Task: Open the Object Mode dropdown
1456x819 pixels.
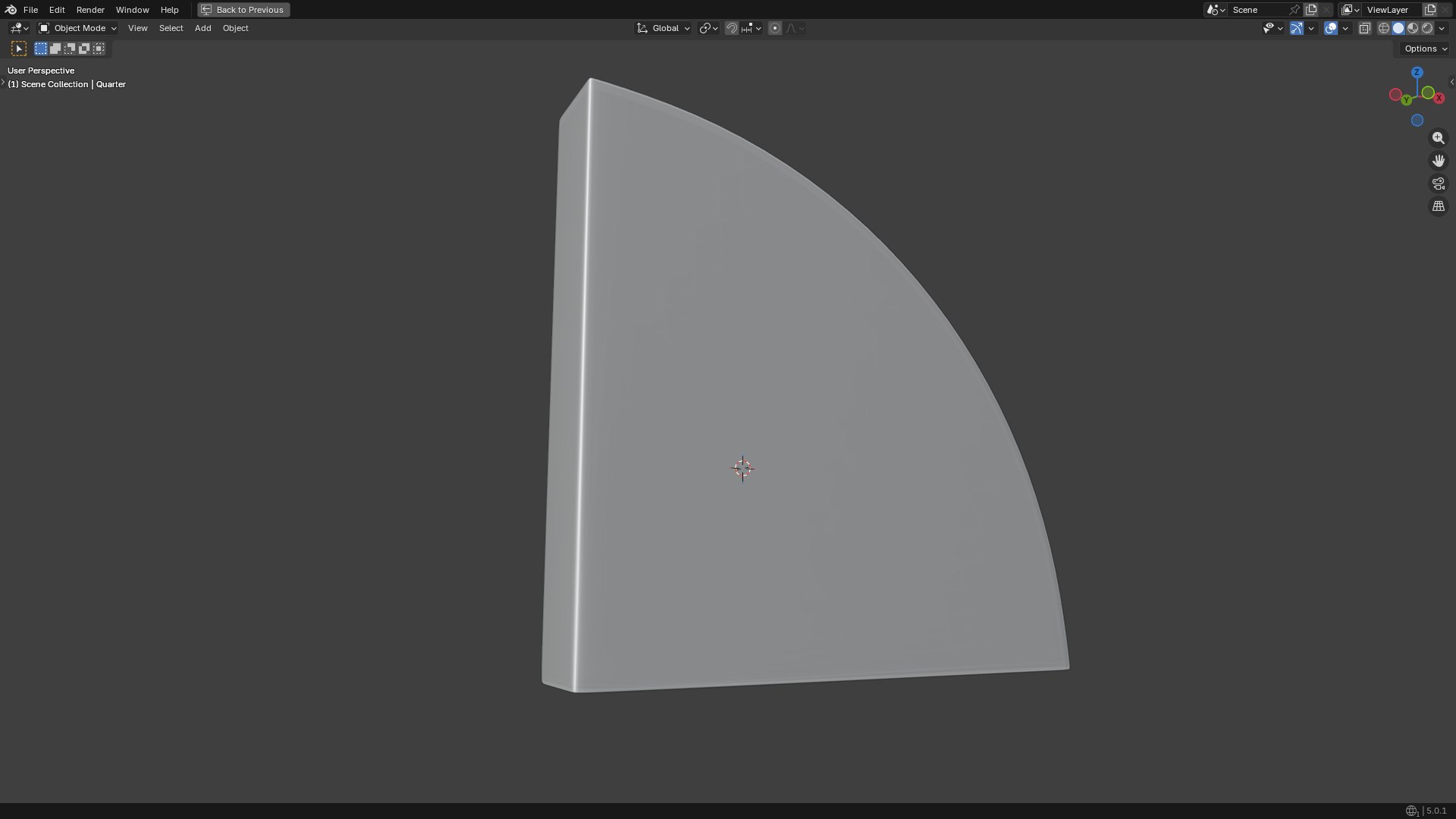Action: (77, 28)
